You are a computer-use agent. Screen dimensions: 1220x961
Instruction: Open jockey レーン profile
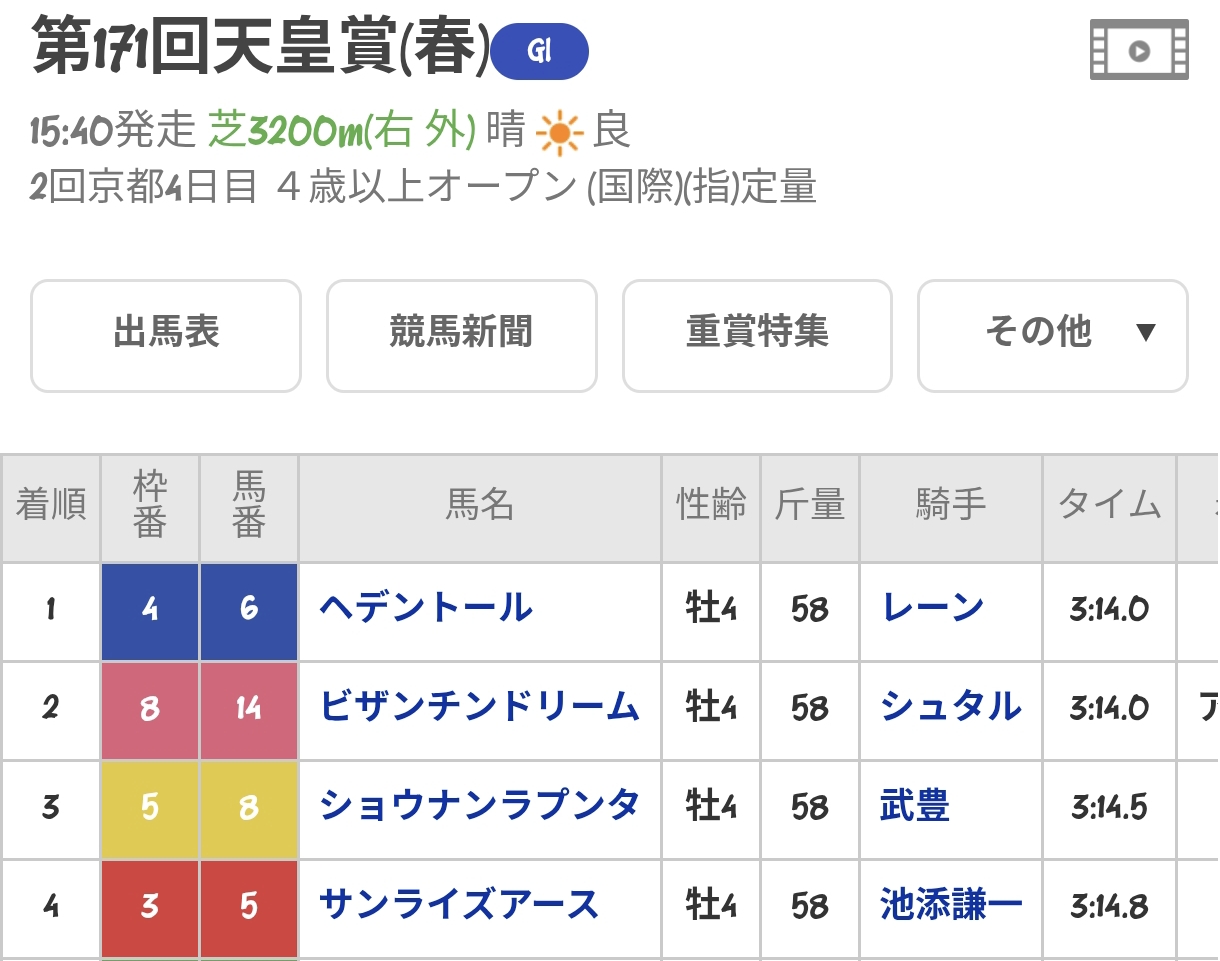pyautogui.click(x=933, y=608)
